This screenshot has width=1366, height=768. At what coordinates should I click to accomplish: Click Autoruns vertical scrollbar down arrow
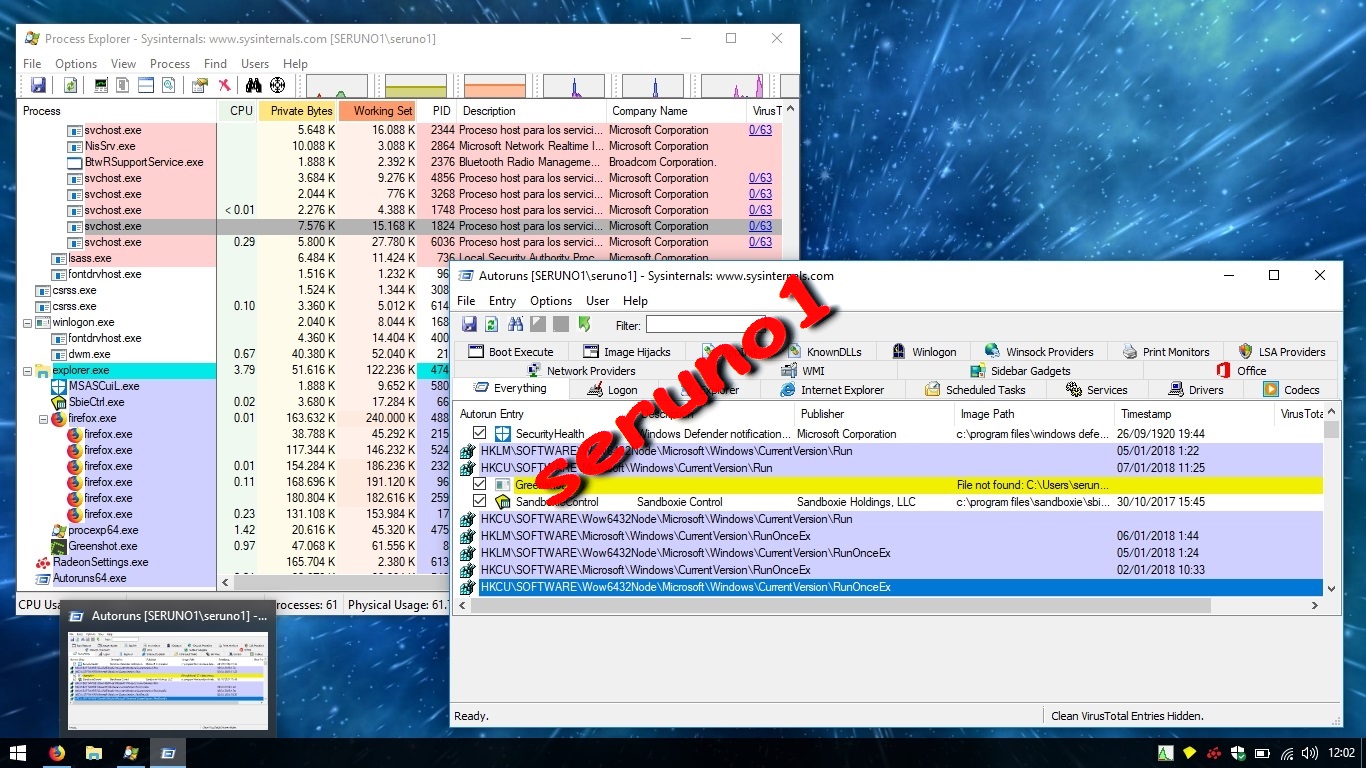click(1331, 589)
